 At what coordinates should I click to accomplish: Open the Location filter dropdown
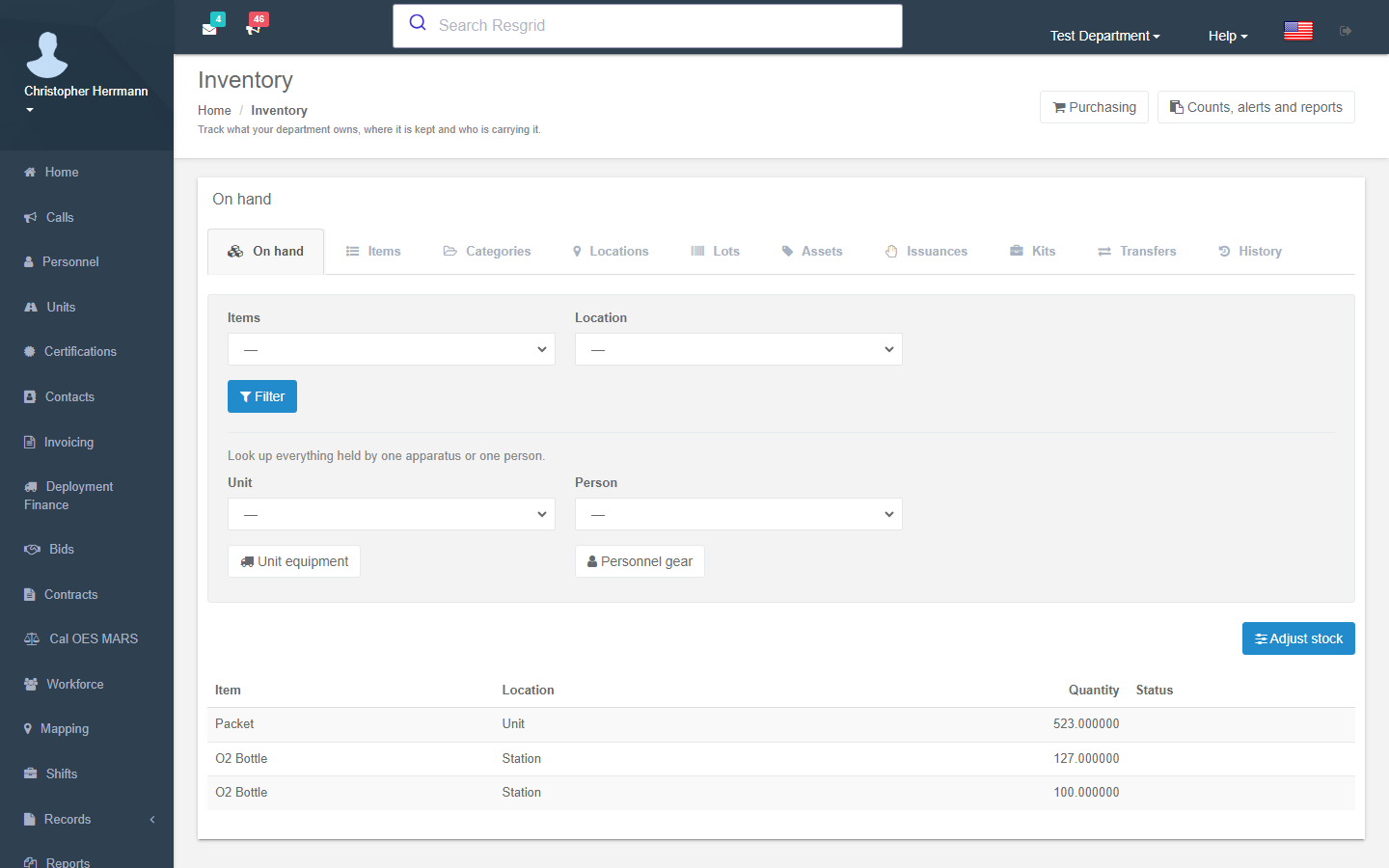coord(739,349)
